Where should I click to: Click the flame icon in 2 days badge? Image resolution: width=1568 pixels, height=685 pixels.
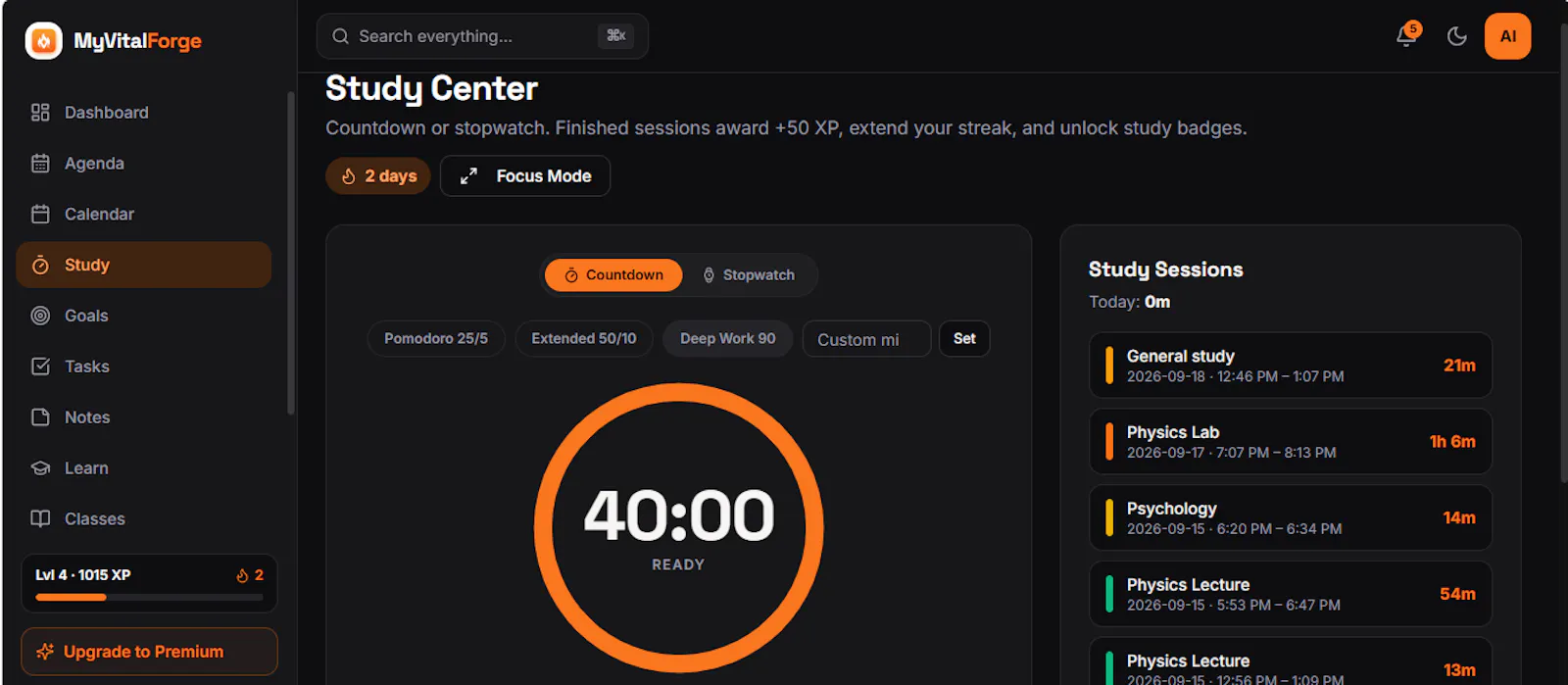coord(348,176)
